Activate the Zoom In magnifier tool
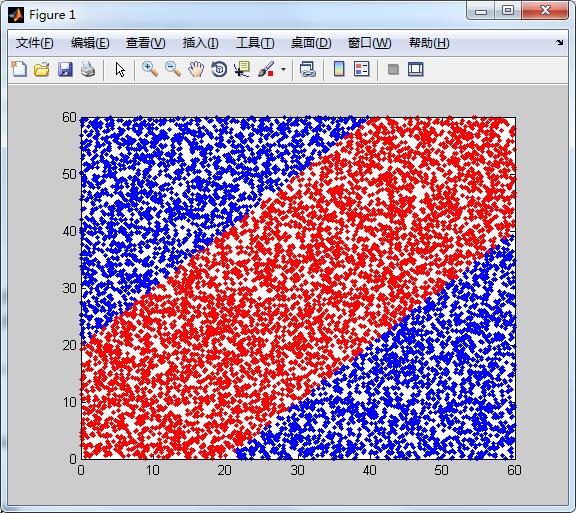The height and width of the screenshot is (513, 576). coord(150,69)
